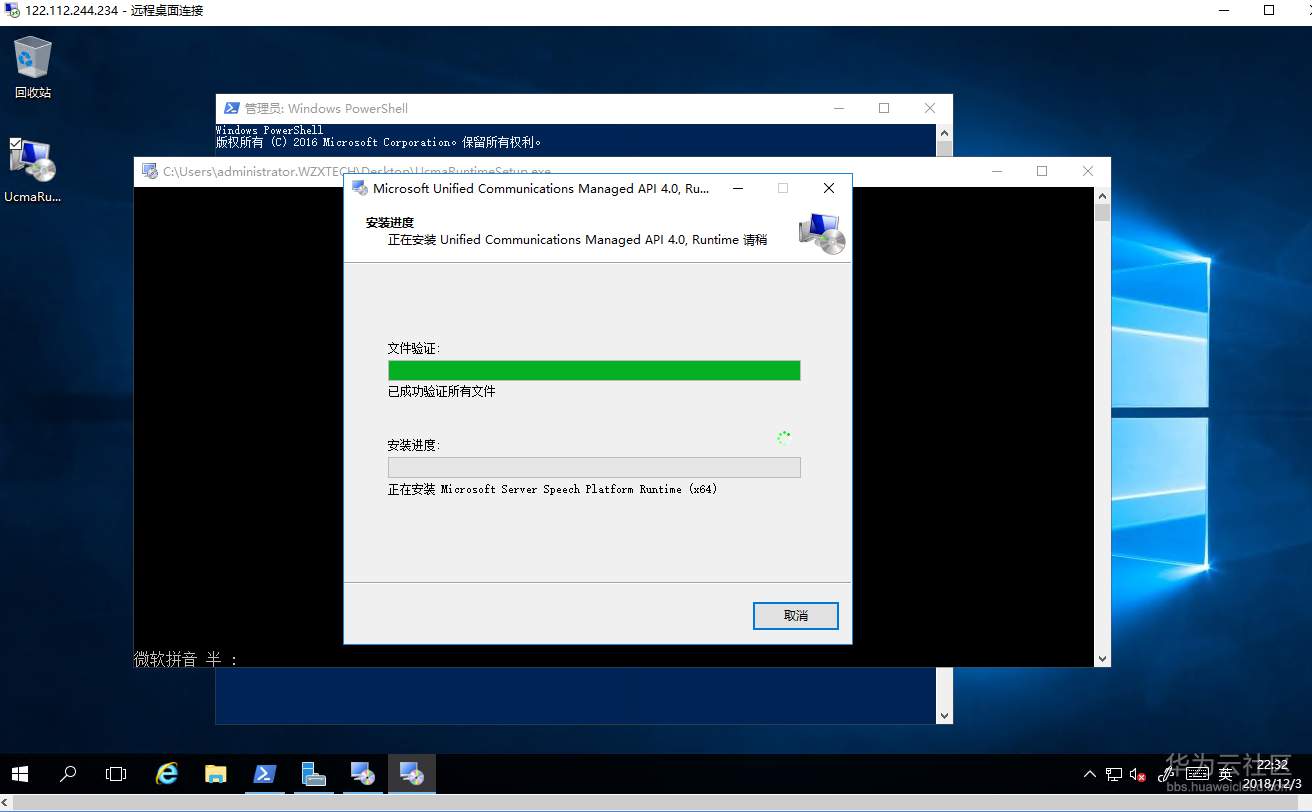Open the taskbar clock showing 22:32

(x=1272, y=774)
